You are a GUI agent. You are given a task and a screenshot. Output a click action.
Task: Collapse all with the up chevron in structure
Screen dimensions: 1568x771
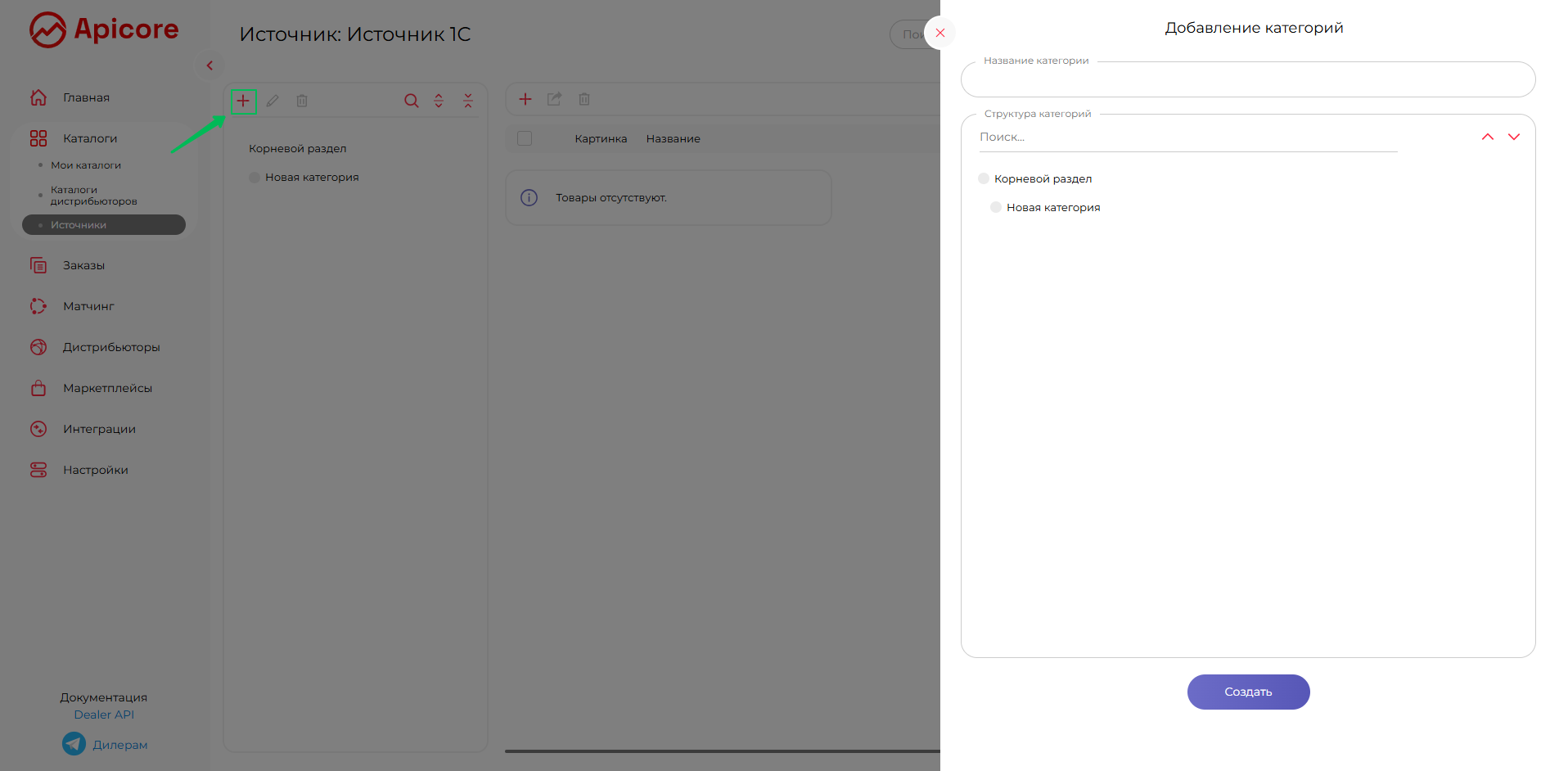1487,137
